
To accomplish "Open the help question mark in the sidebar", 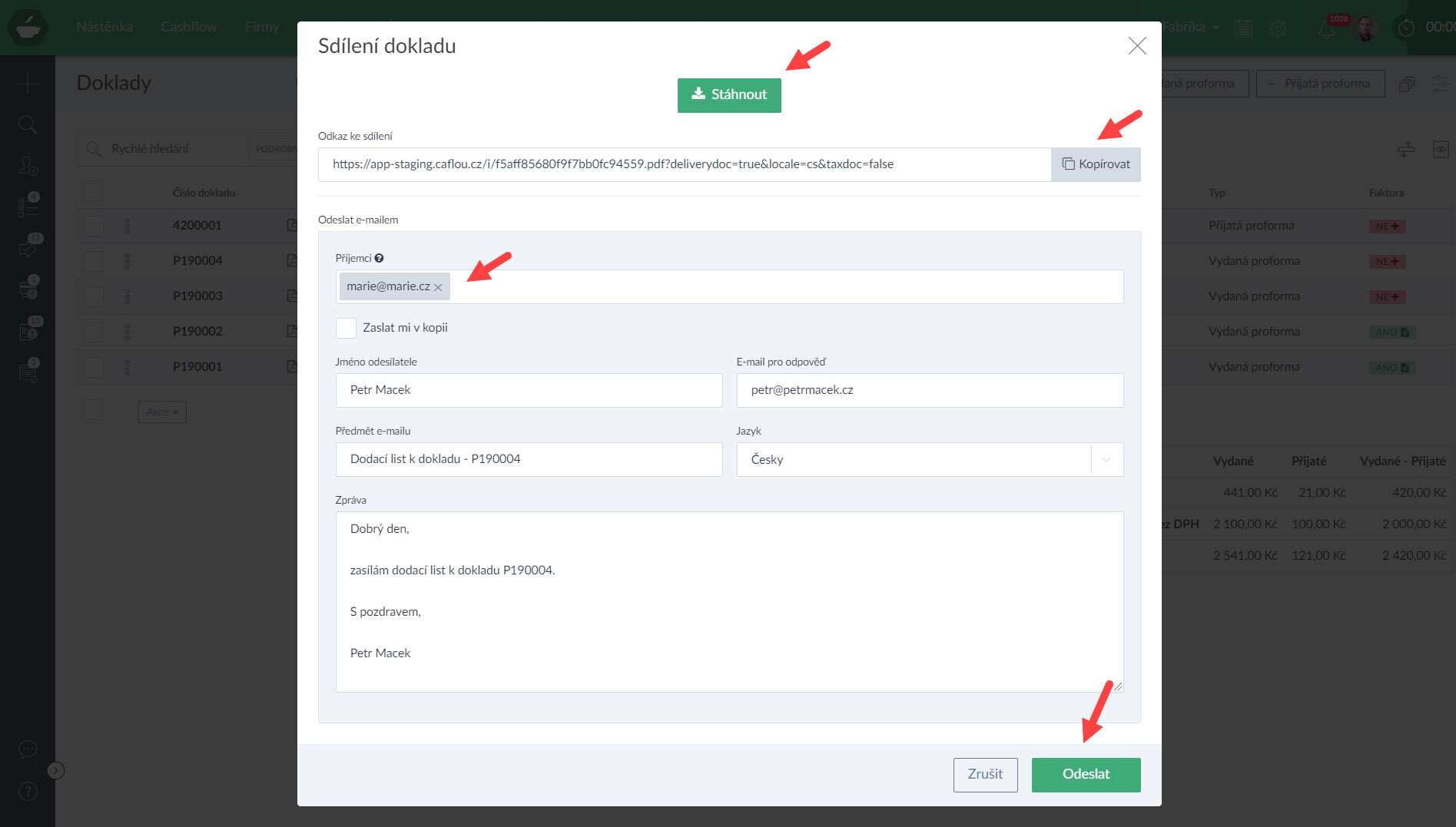I will pos(28,791).
